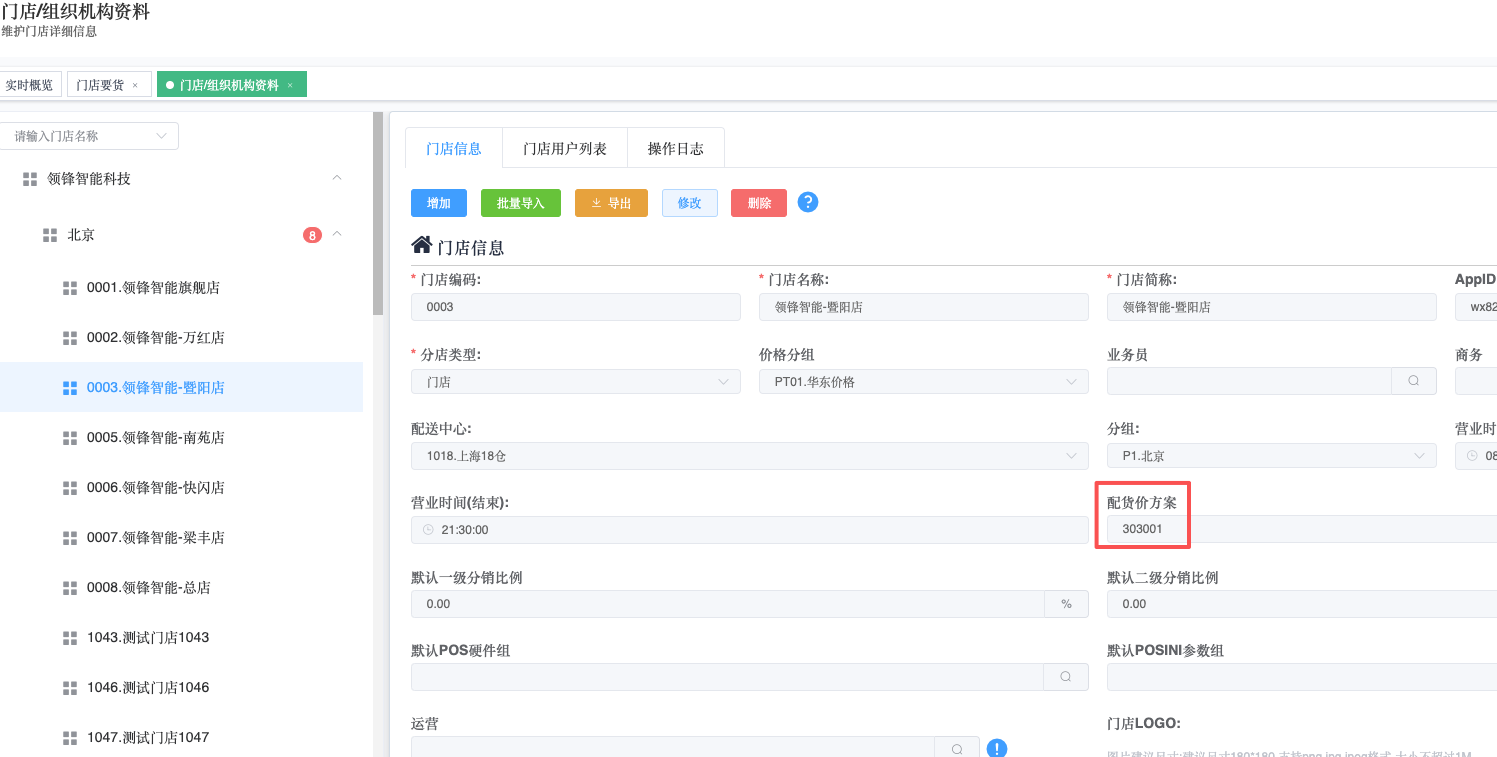Open the 价格分组 dropdown

[922, 382]
